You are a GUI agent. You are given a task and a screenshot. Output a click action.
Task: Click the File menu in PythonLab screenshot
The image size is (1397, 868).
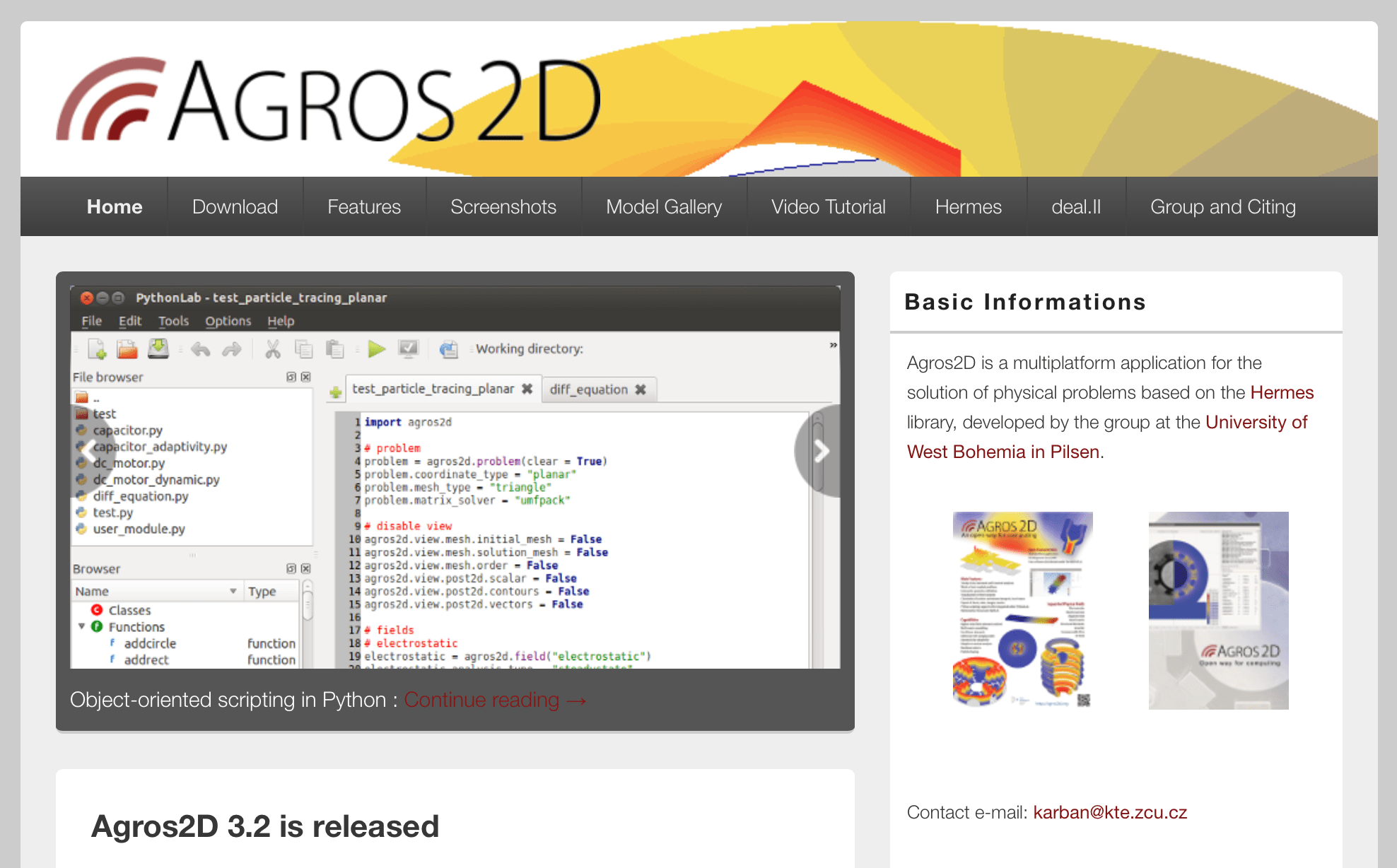(x=91, y=321)
